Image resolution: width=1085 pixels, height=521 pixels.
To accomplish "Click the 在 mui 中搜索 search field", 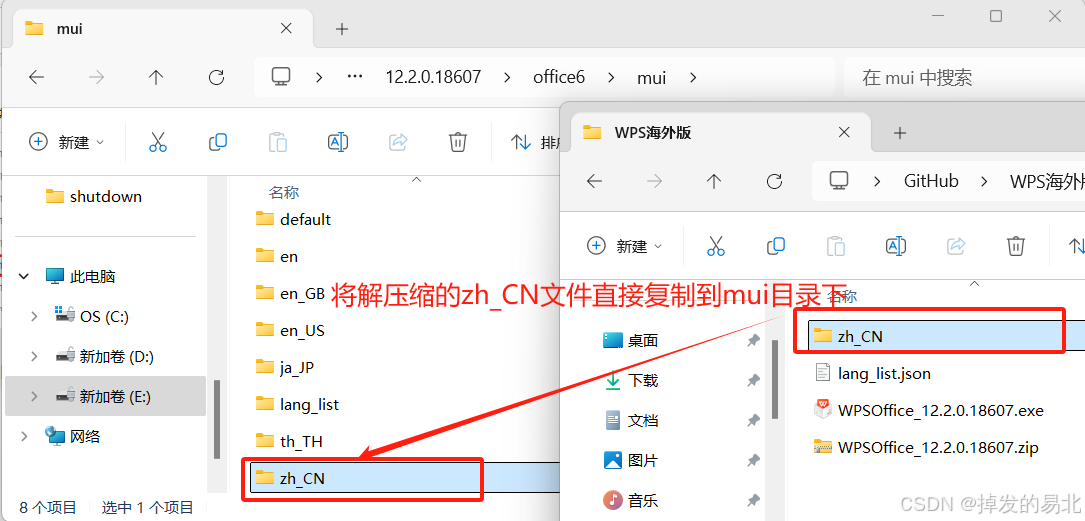I will tap(965, 77).
